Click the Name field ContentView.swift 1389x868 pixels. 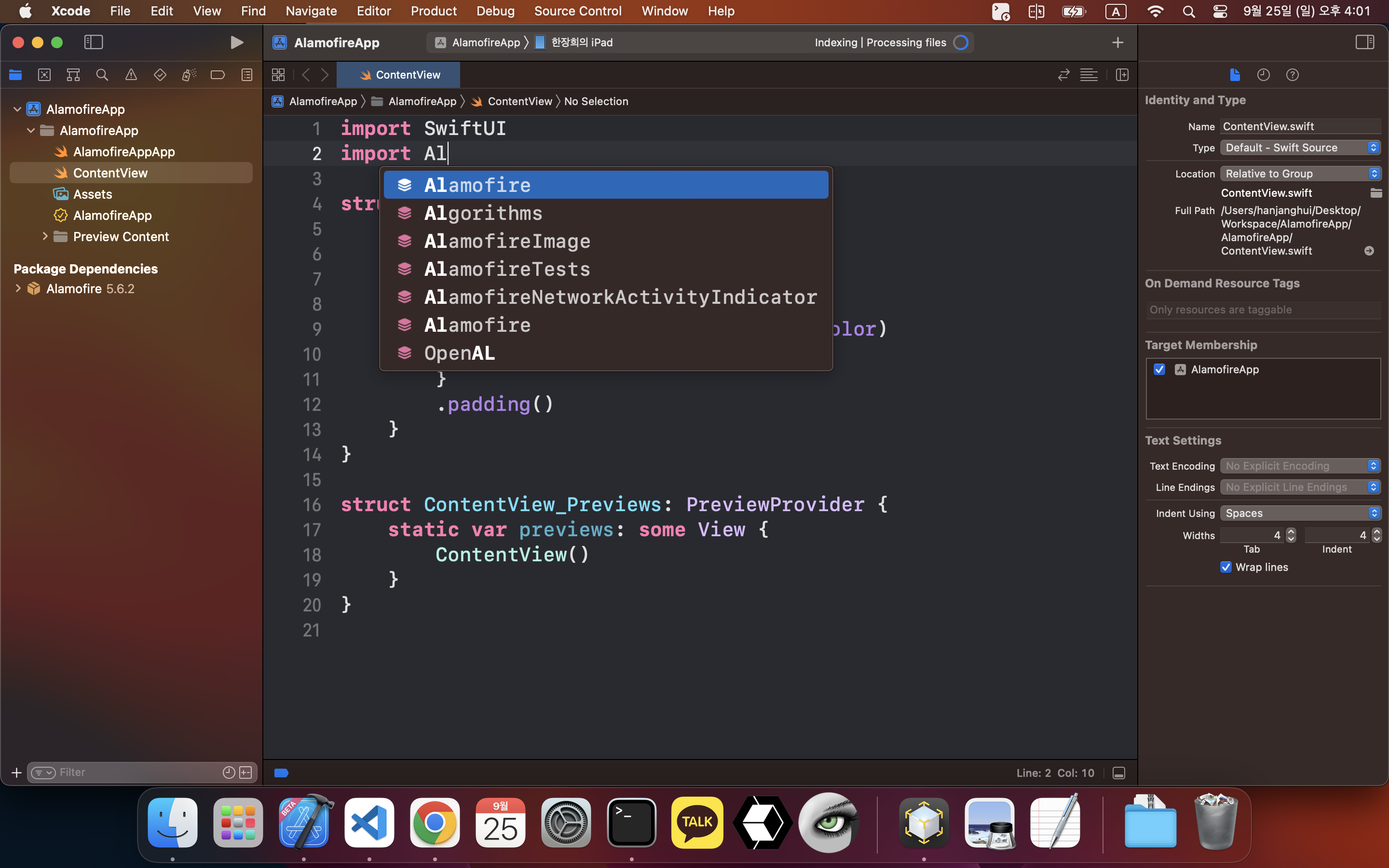coord(1300,126)
